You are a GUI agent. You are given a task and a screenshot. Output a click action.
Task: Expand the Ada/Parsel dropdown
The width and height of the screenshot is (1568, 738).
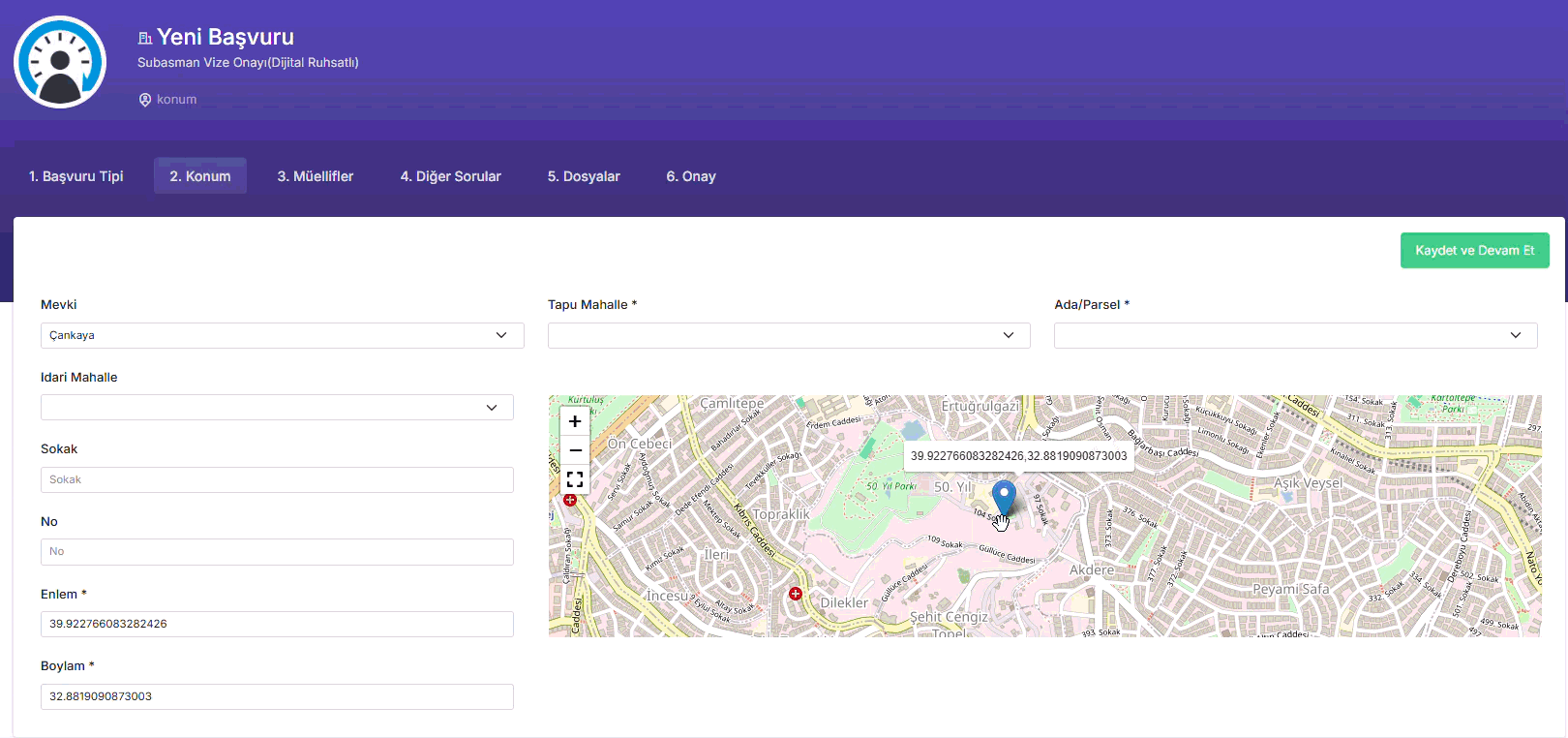click(1296, 335)
